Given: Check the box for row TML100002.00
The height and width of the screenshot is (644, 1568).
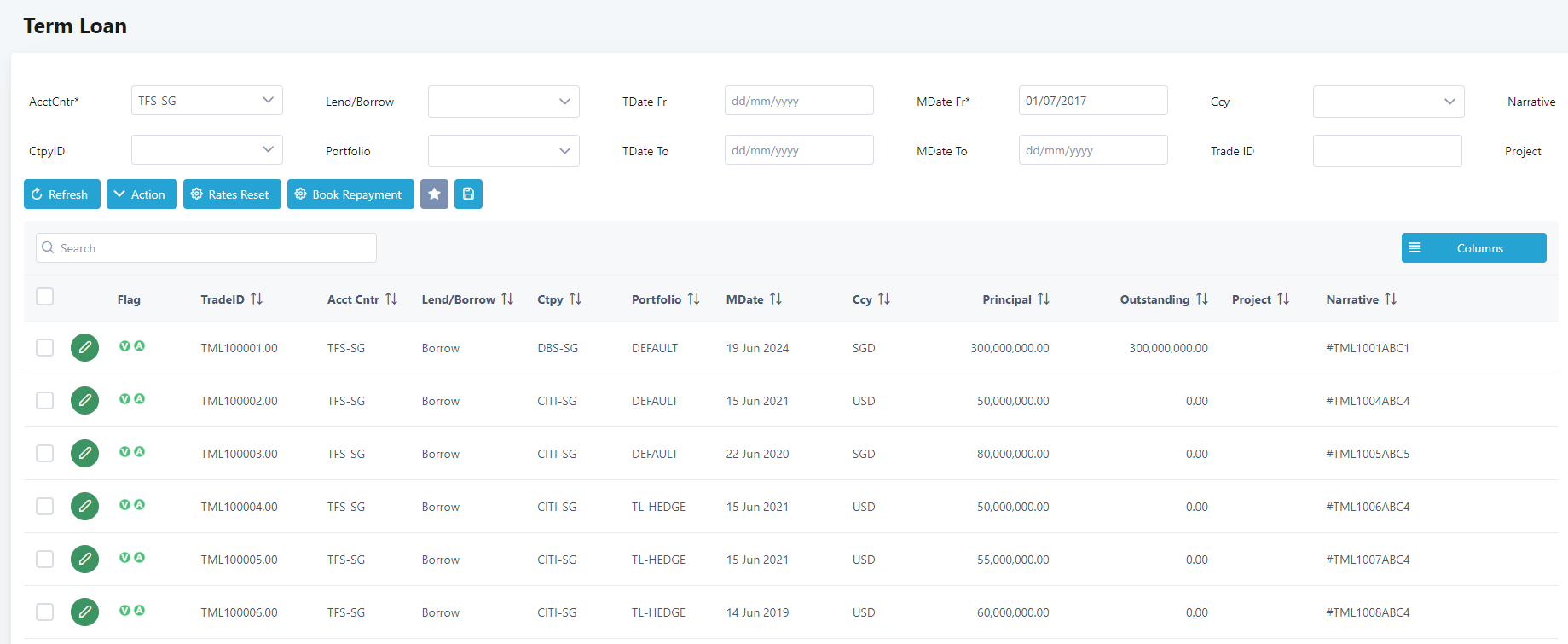Looking at the screenshot, I should click(45, 401).
